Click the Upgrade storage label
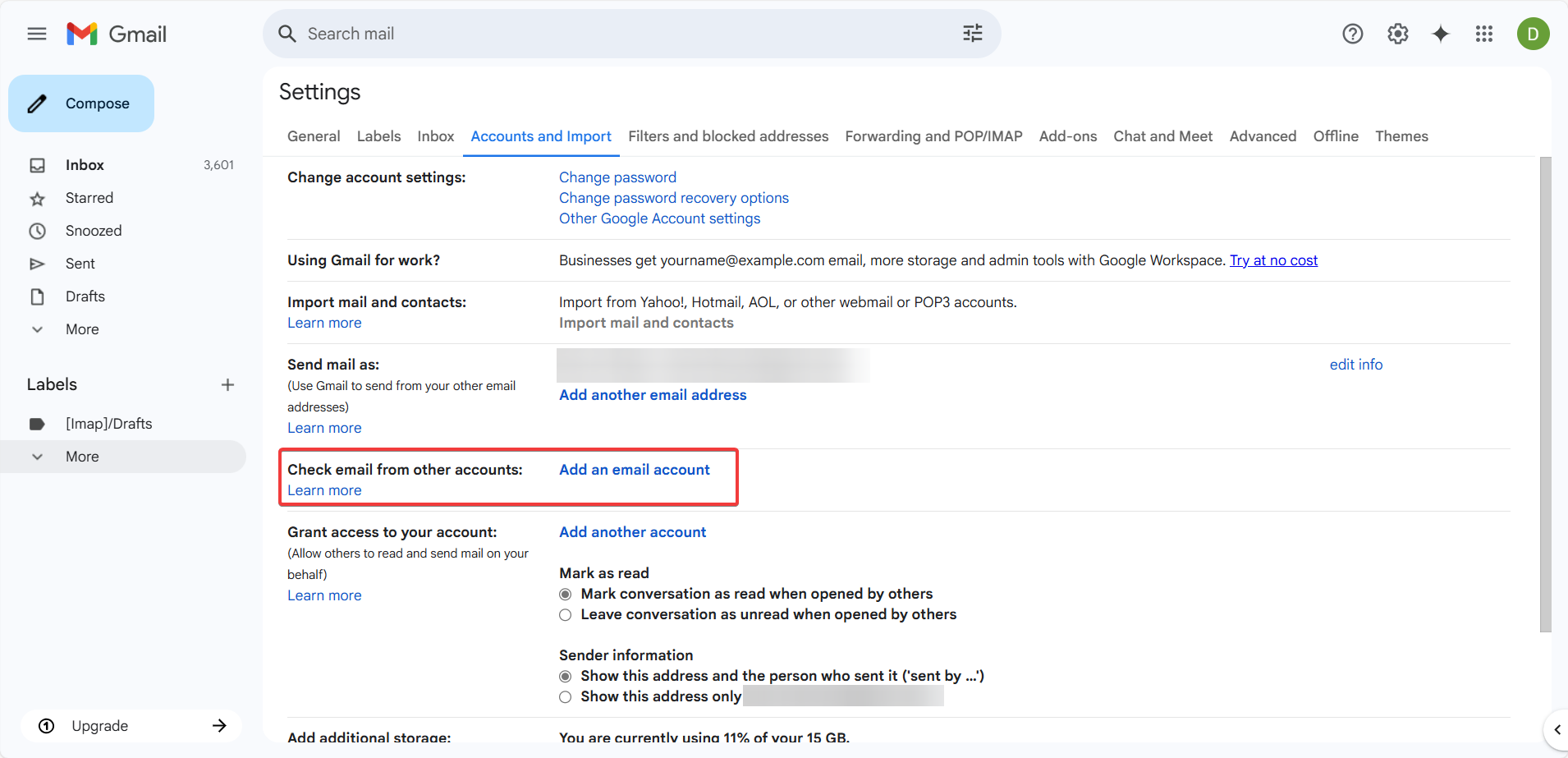Viewport: 1568px width, 758px height. click(99, 726)
